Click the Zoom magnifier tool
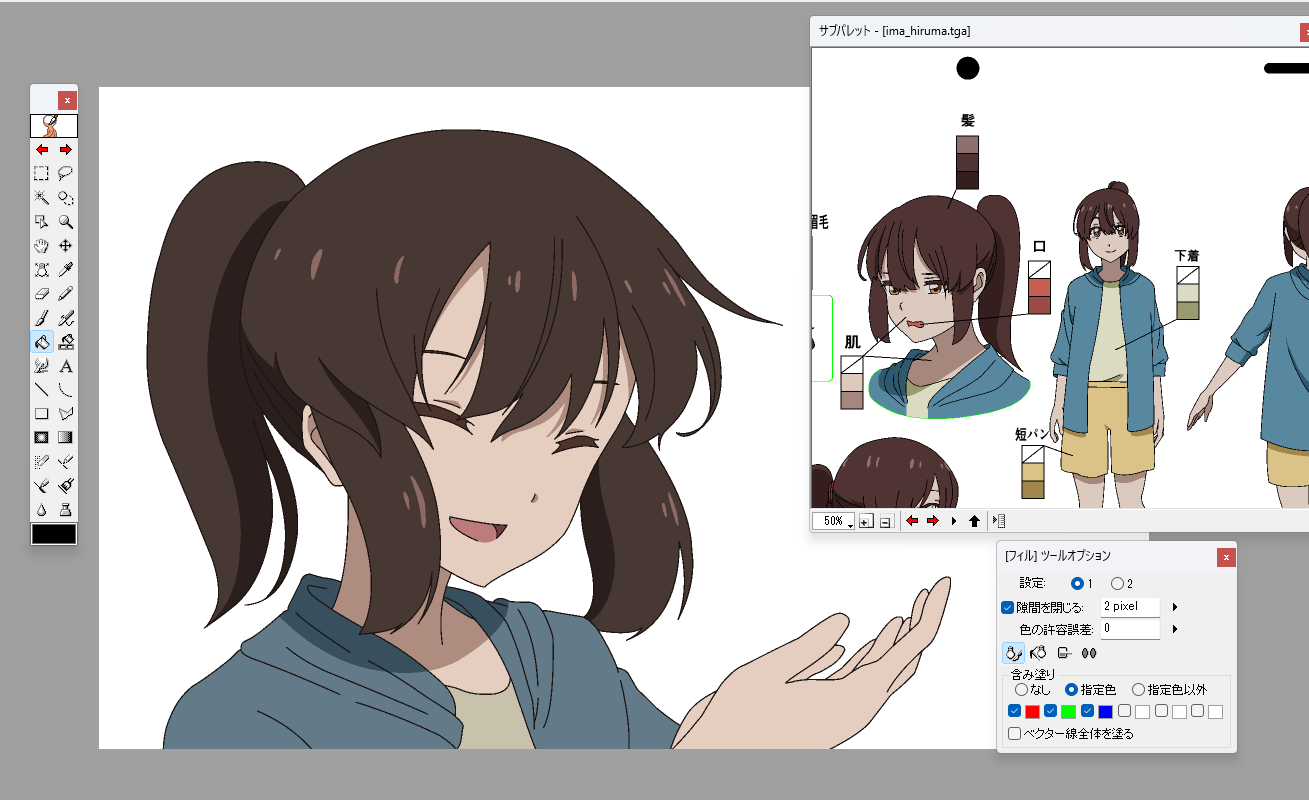Image resolution: width=1309 pixels, height=800 pixels. [66, 222]
